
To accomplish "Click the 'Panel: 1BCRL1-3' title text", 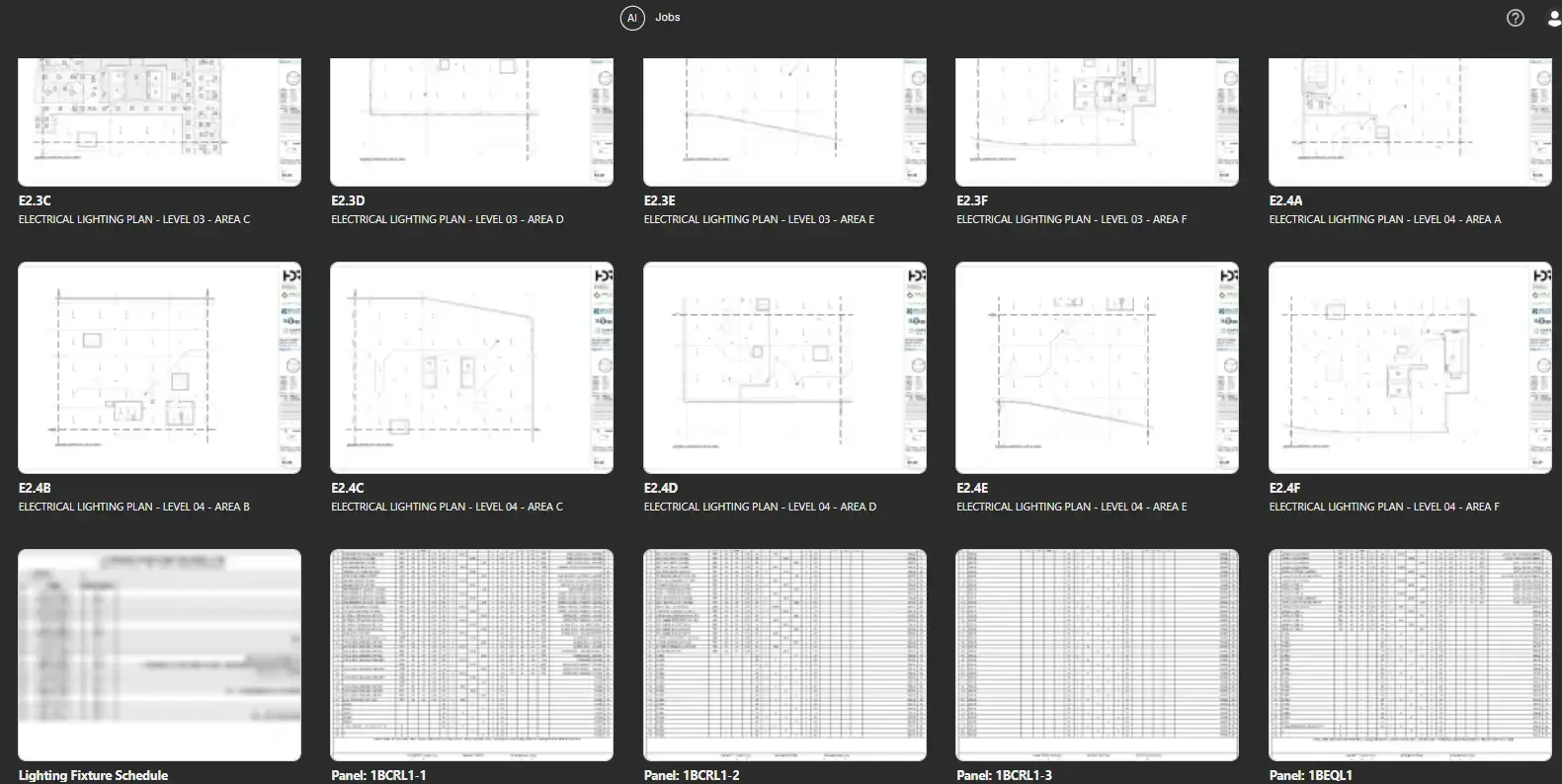I will pos(1004,775).
